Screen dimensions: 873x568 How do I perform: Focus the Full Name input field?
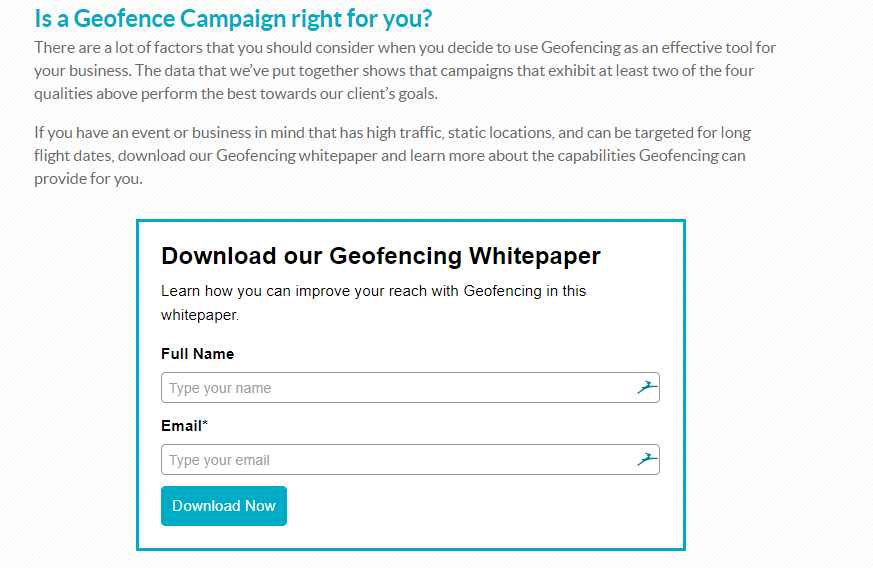(410, 388)
